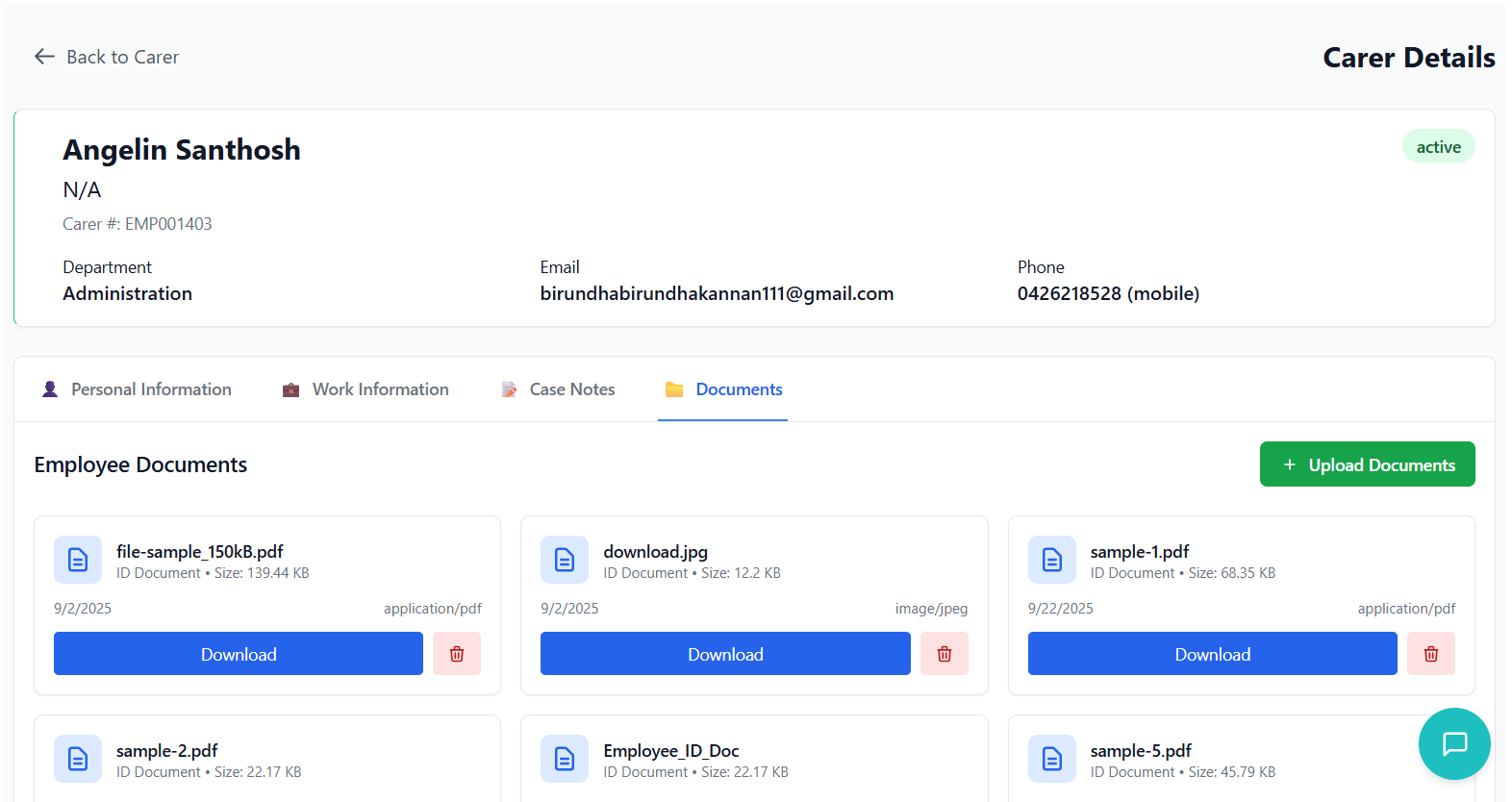The image size is (1512, 802).
Task: Click the back arrow icon
Action: pyautogui.click(x=44, y=57)
